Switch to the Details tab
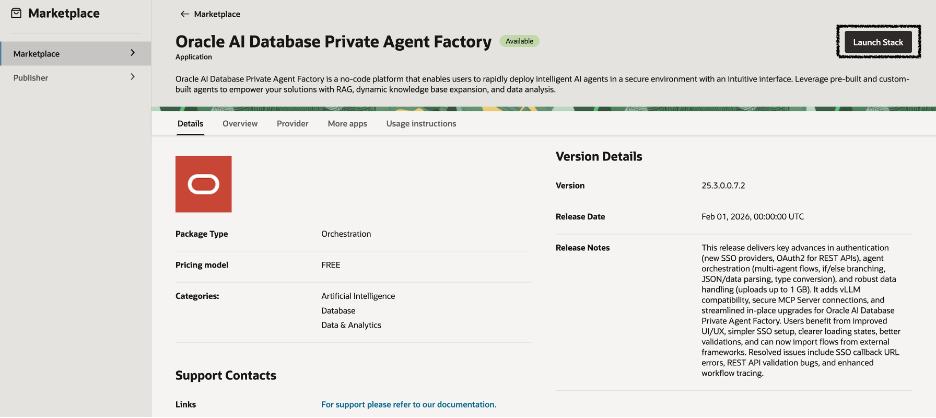Image resolution: width=936 pixels, height=418 pixels. pos(190,124)
